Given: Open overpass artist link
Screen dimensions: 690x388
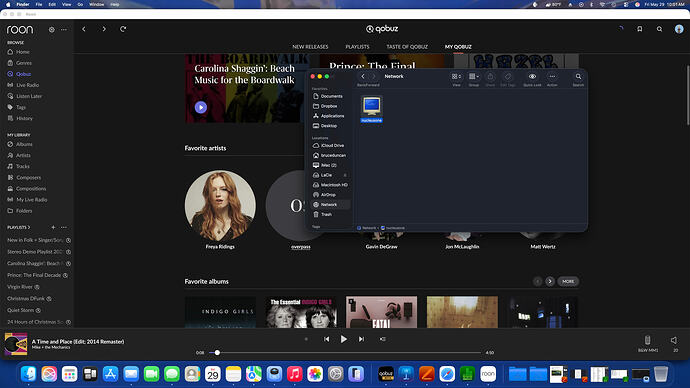Looking at the screenshot, I should pos(301,247).
